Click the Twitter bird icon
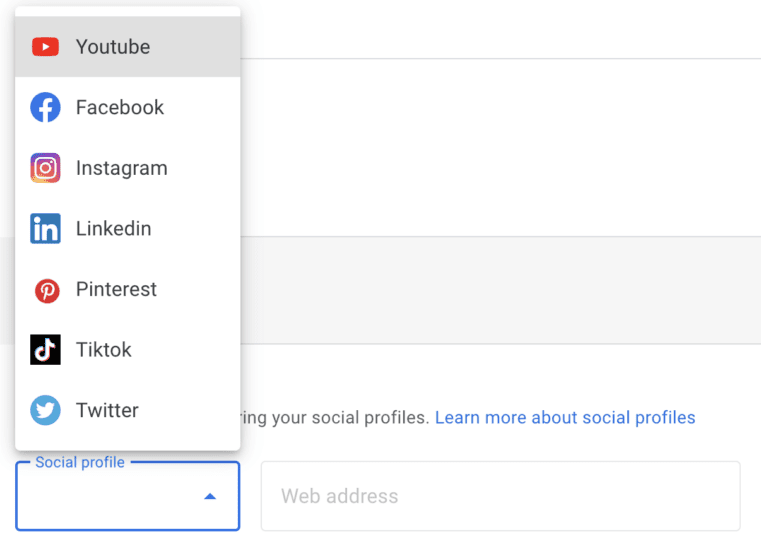761x544 pixels. 45,410
